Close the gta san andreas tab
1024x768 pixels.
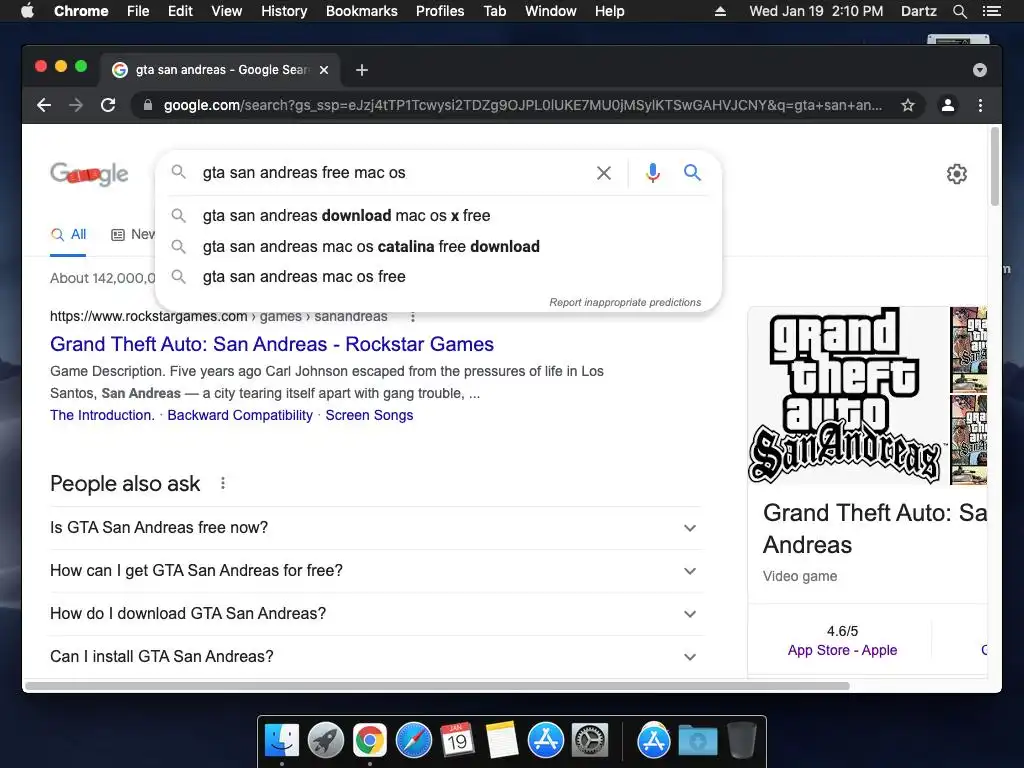[x=324, y=70]
